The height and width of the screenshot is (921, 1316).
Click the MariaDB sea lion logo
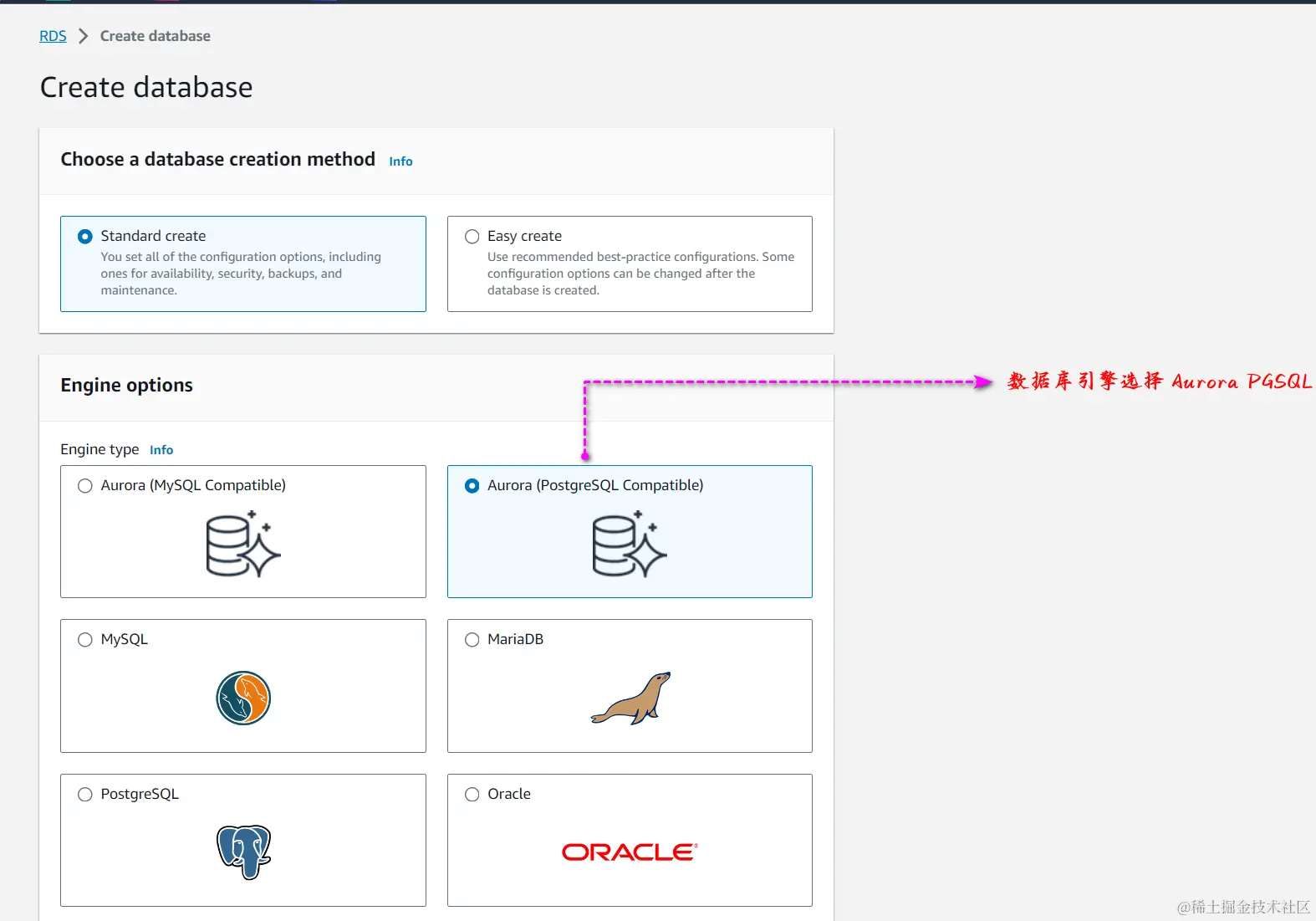[x=631, y=698]
